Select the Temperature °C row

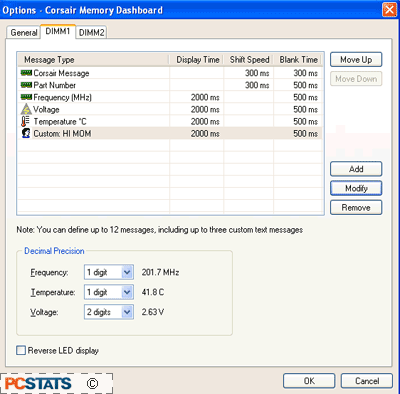pos(170,121)
